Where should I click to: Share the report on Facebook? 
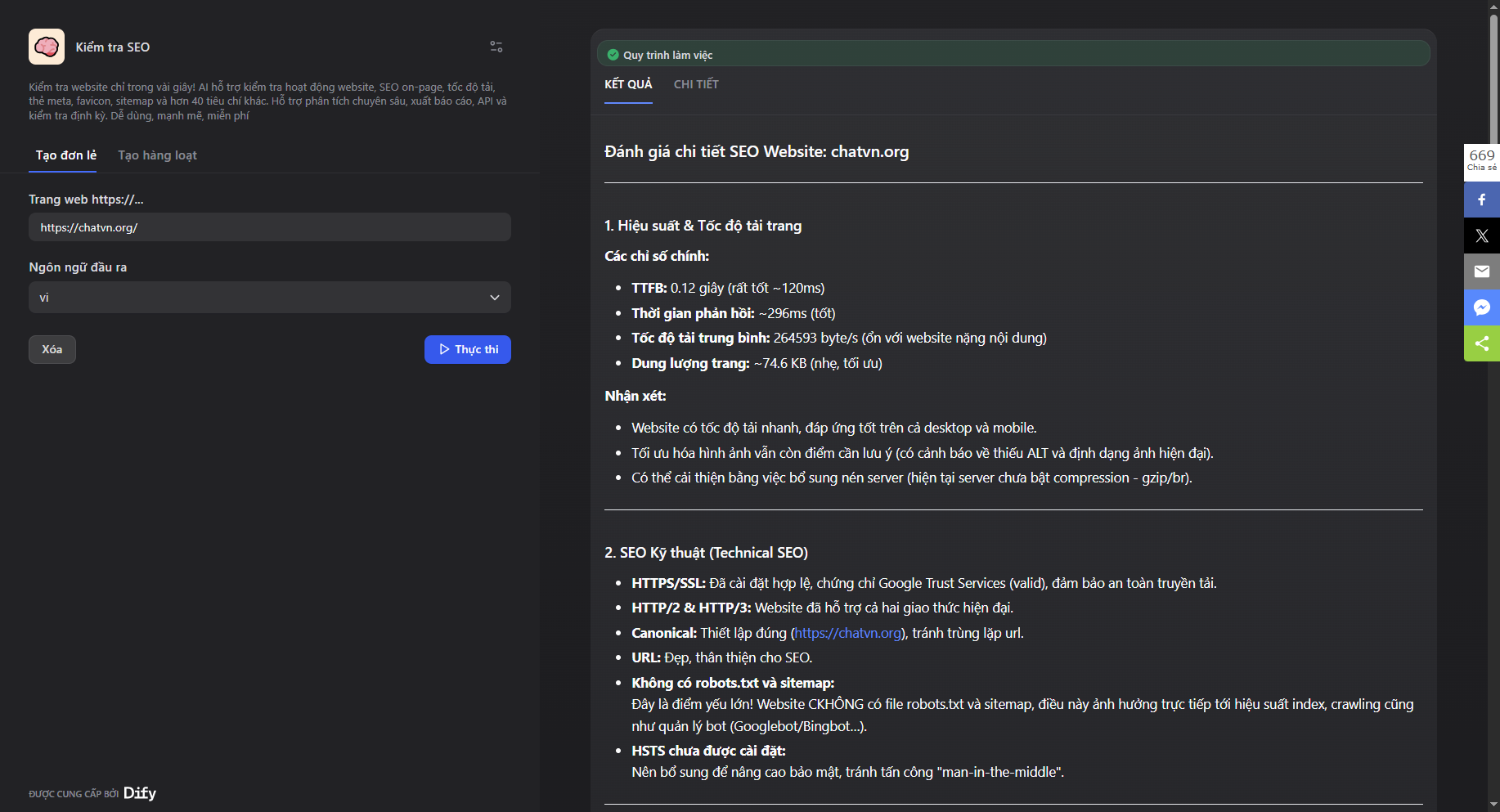coord(1481,199)
